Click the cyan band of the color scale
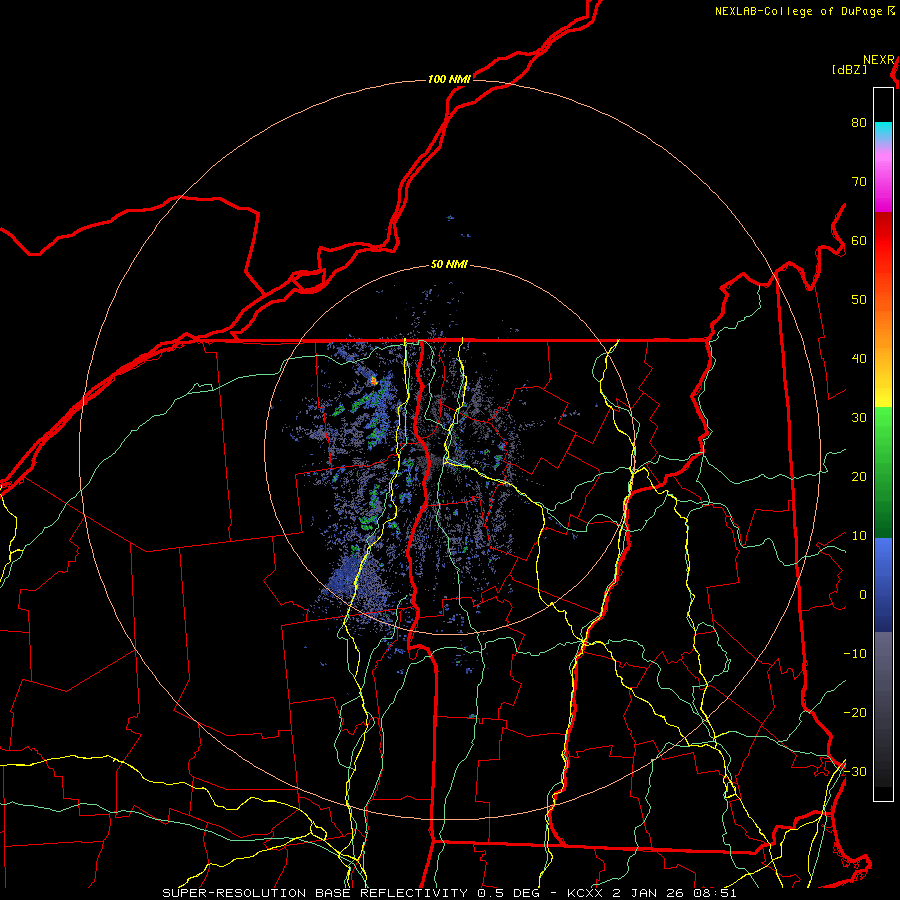The height and width of the screenshot is (900, 900). (x=883, y=132)
